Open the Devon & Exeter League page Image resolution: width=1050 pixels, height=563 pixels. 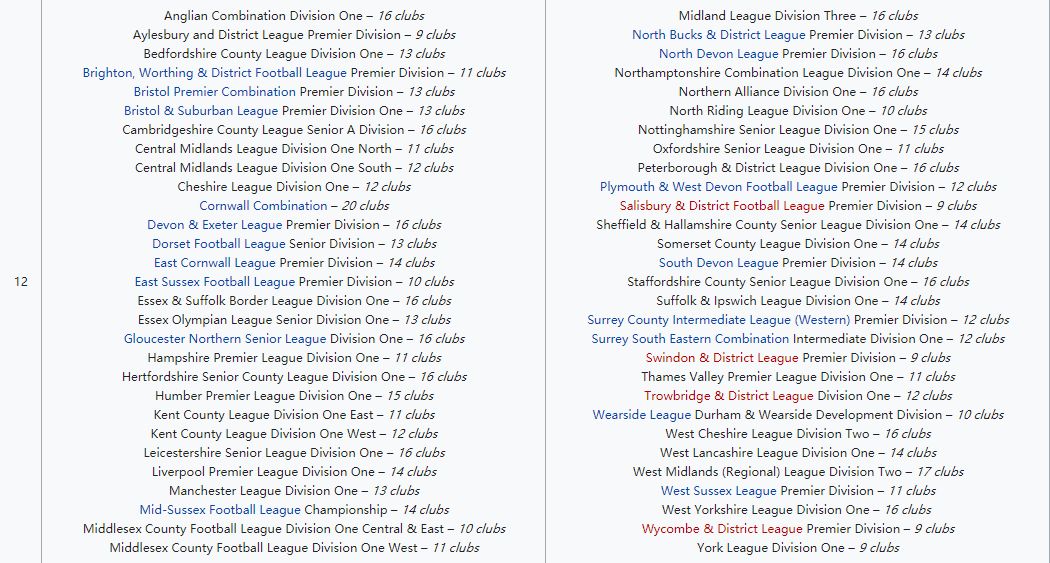[x=214, y=225]
